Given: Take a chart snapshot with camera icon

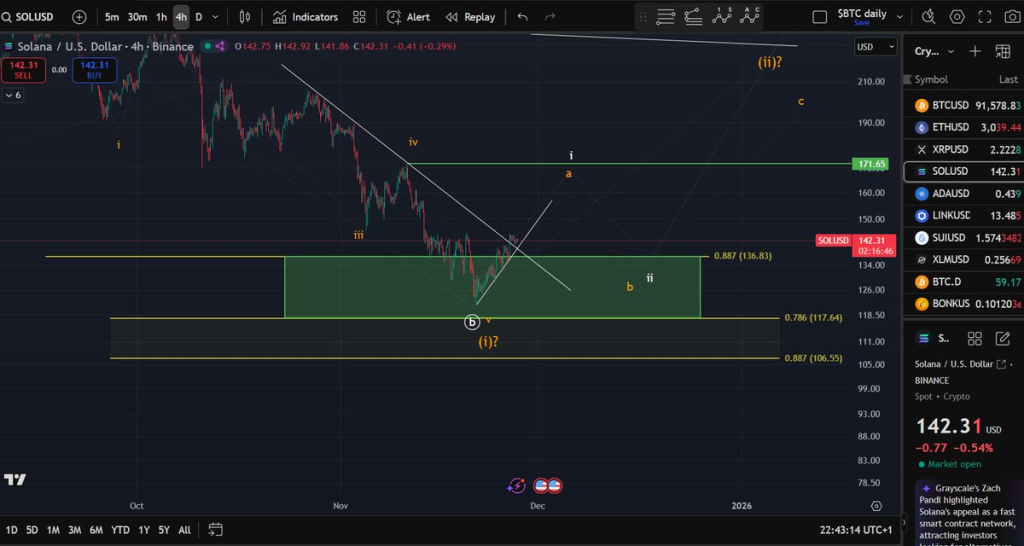Looking at the screenshot, I should coord(1012,17).
